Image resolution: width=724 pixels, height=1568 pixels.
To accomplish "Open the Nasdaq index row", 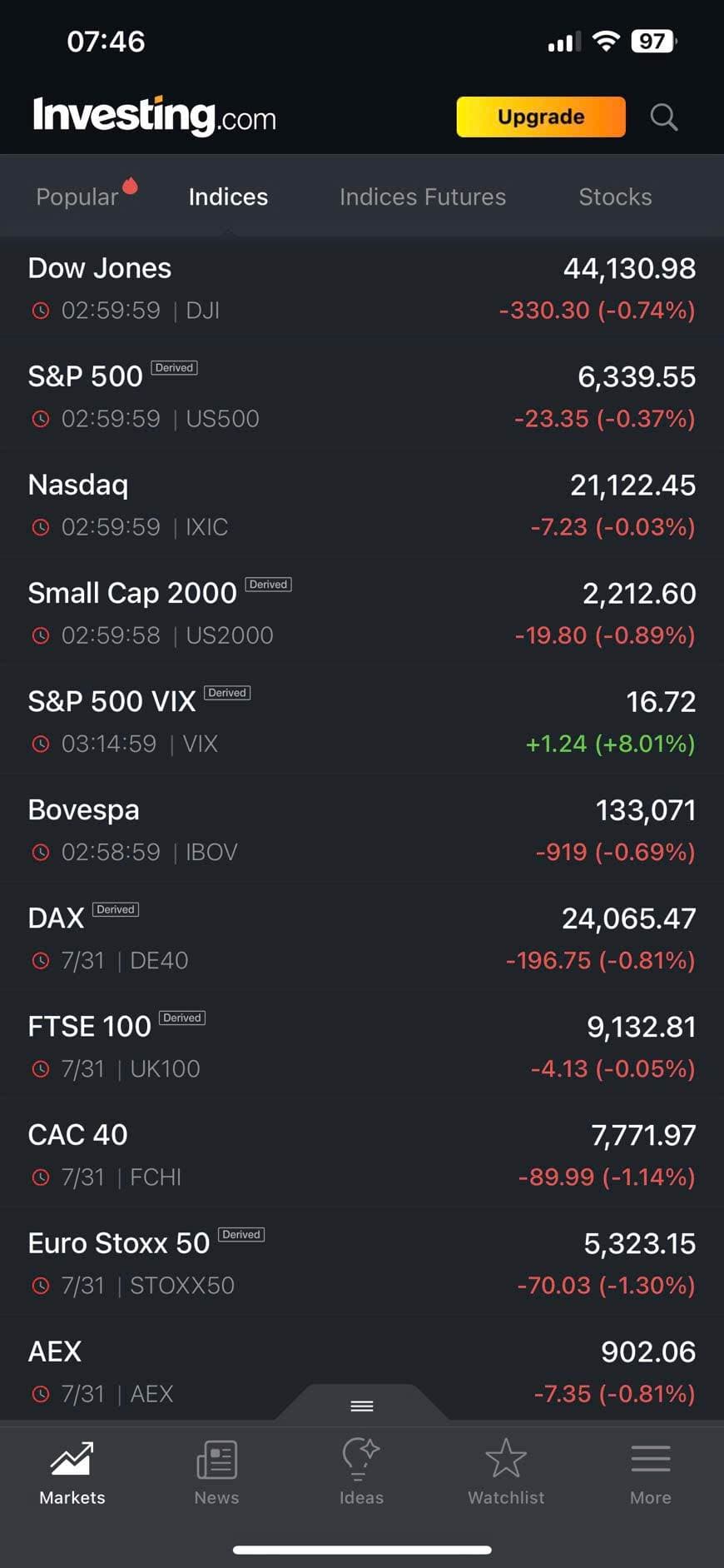I will [362, 505].
